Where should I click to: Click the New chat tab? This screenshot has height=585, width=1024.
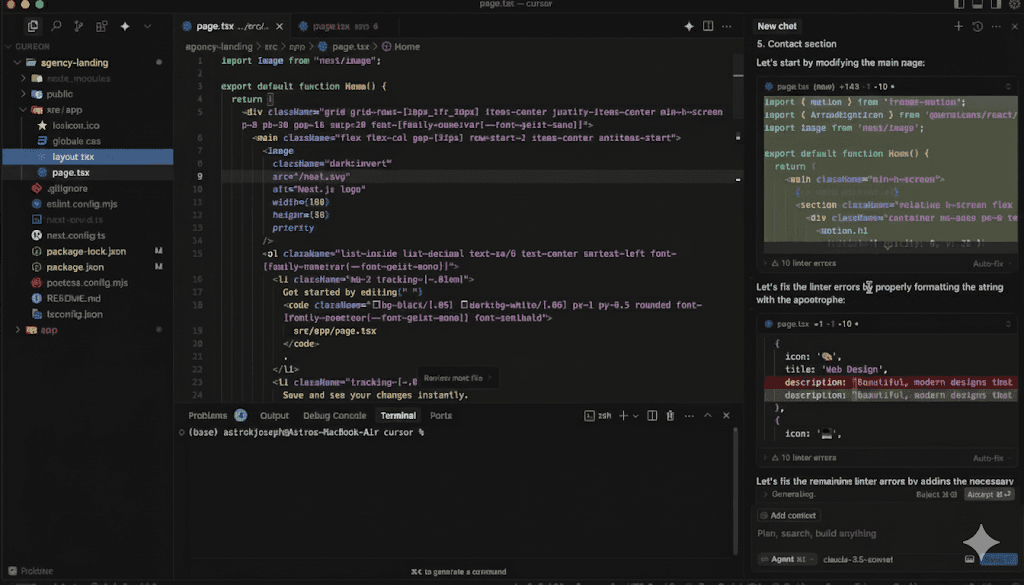tap(776, 26)
